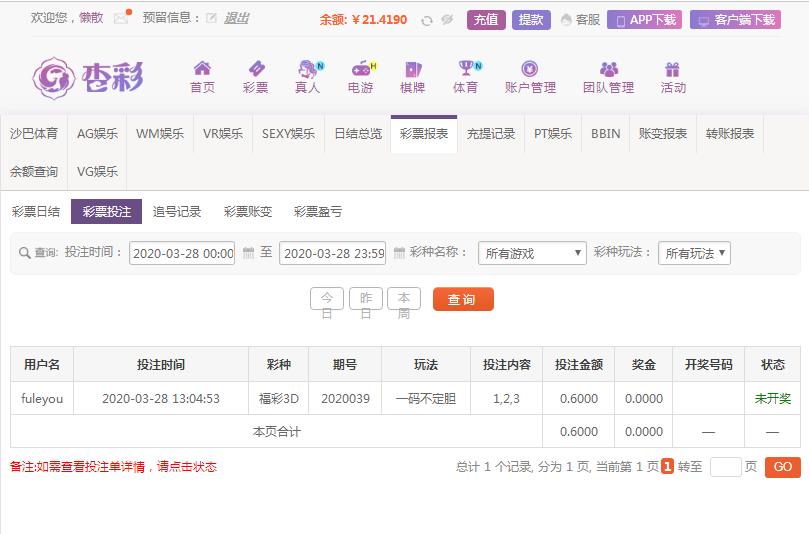Switch to 余额查询 tab
Image resolution: width=809 pixels, height=534 pixels.
coord(34,171)
